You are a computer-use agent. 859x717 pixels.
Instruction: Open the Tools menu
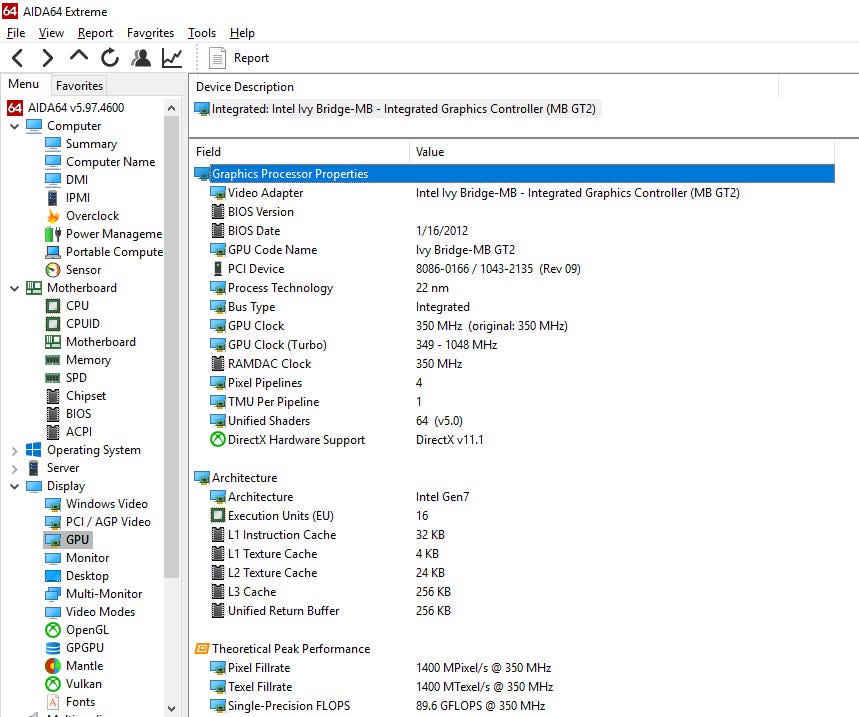tap(201, 33)
